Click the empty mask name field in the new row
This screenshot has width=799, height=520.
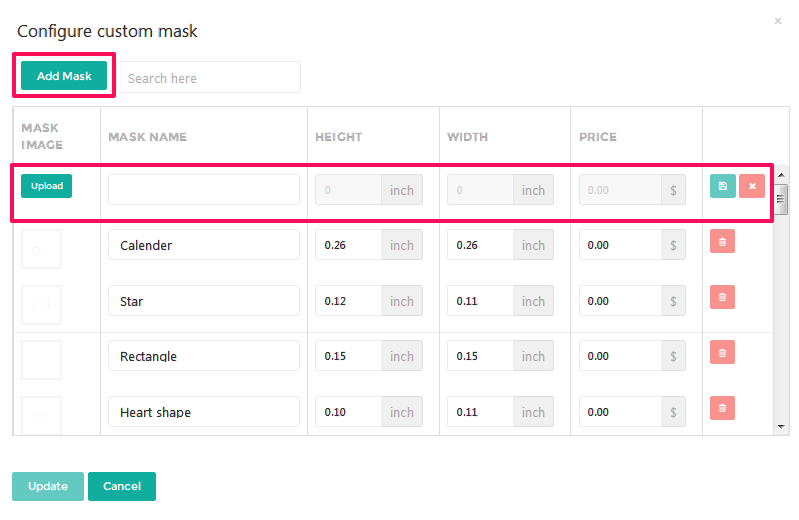click(204, 190)
